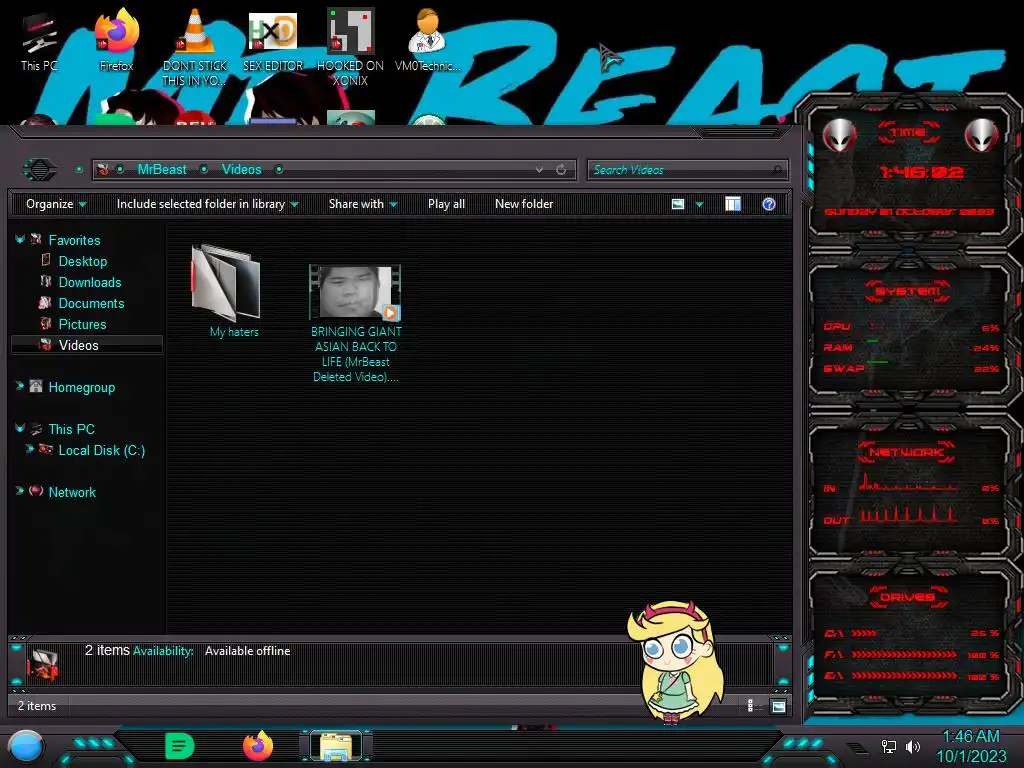Open Explorer help question mark
The width and height of the screenshot is (1024, 768).
pos(769,204)
